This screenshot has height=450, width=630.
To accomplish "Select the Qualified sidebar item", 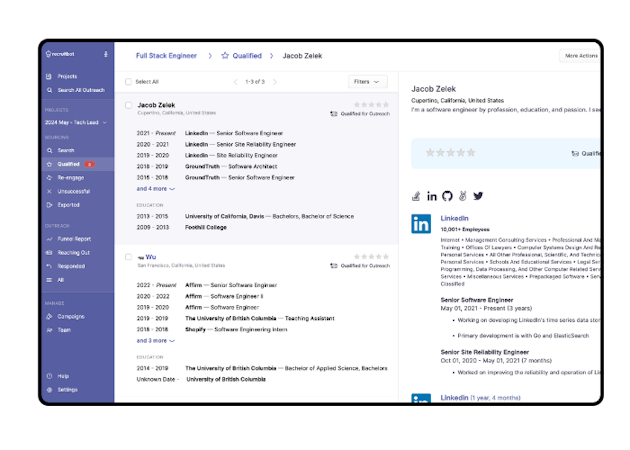I will (x=78, y=164).
